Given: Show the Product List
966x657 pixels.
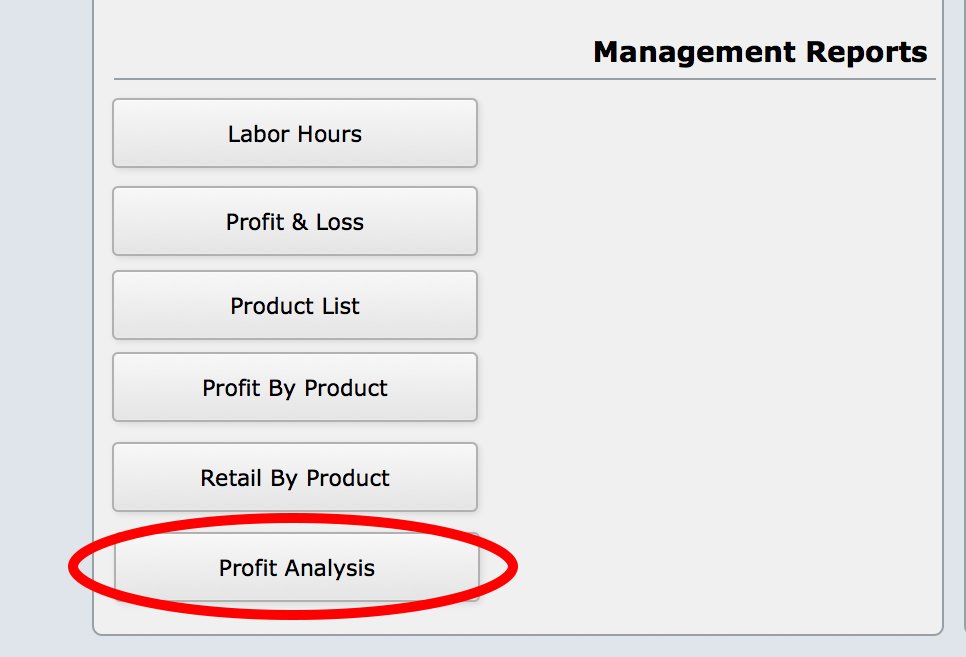Looking at the screenshot, I should tap(294, 305).
